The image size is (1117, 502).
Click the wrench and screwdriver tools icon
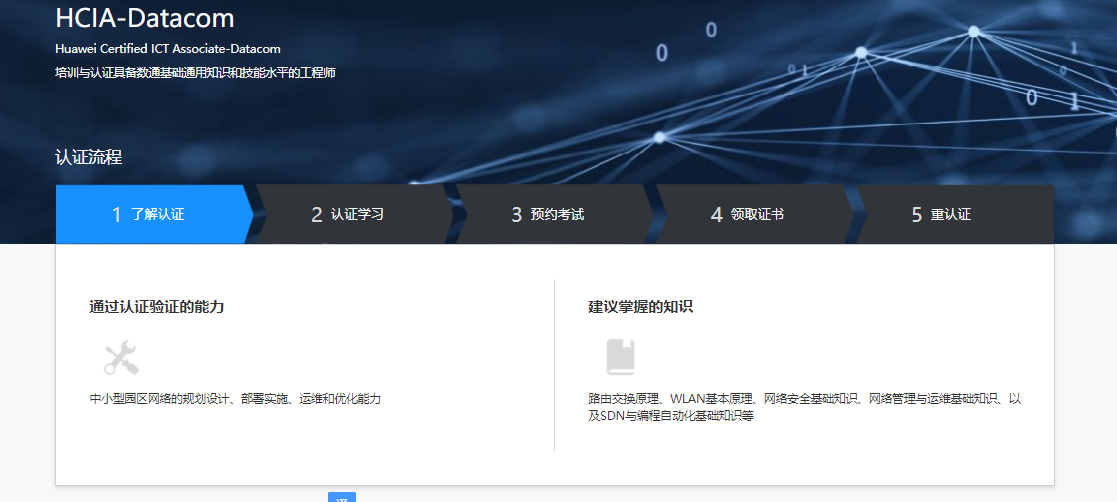[x=122, y=357]
